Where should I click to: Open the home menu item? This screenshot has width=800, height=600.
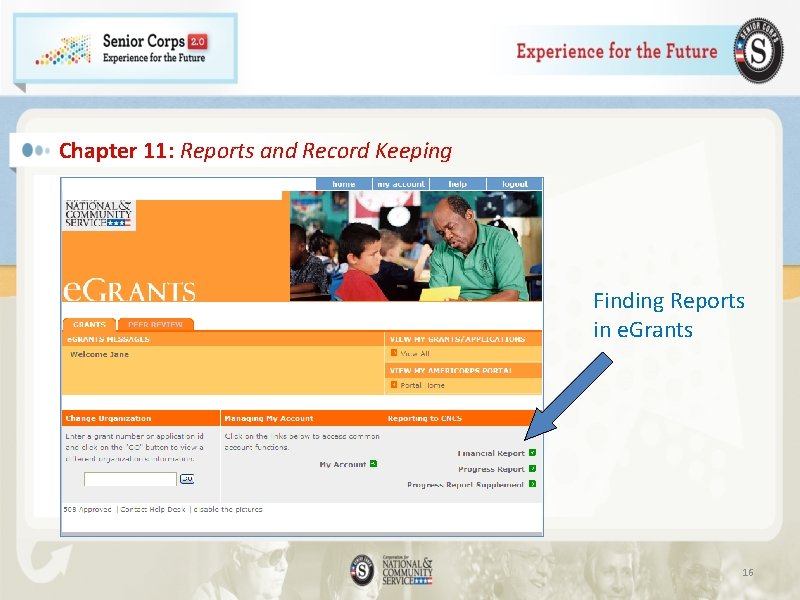[x=344, y=184]
